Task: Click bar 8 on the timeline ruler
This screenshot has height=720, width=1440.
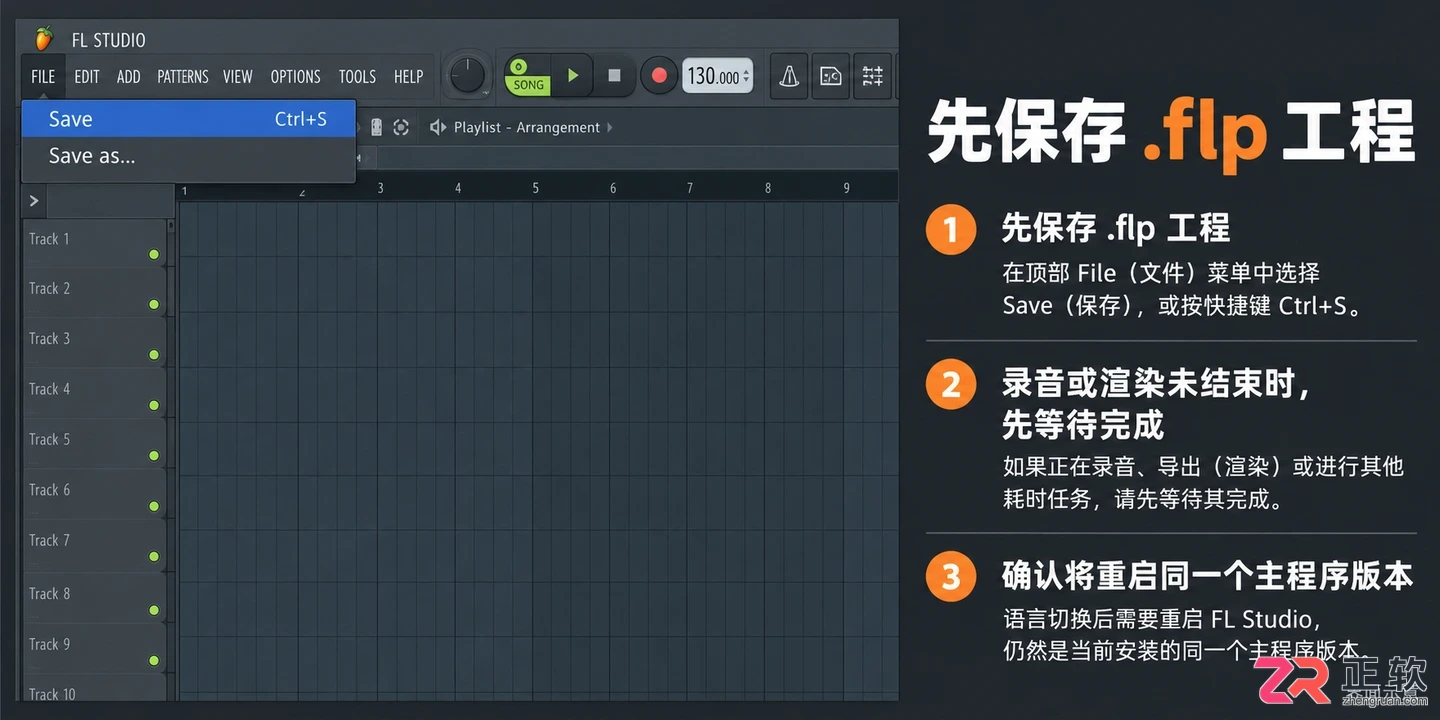Action: point(768,188)
